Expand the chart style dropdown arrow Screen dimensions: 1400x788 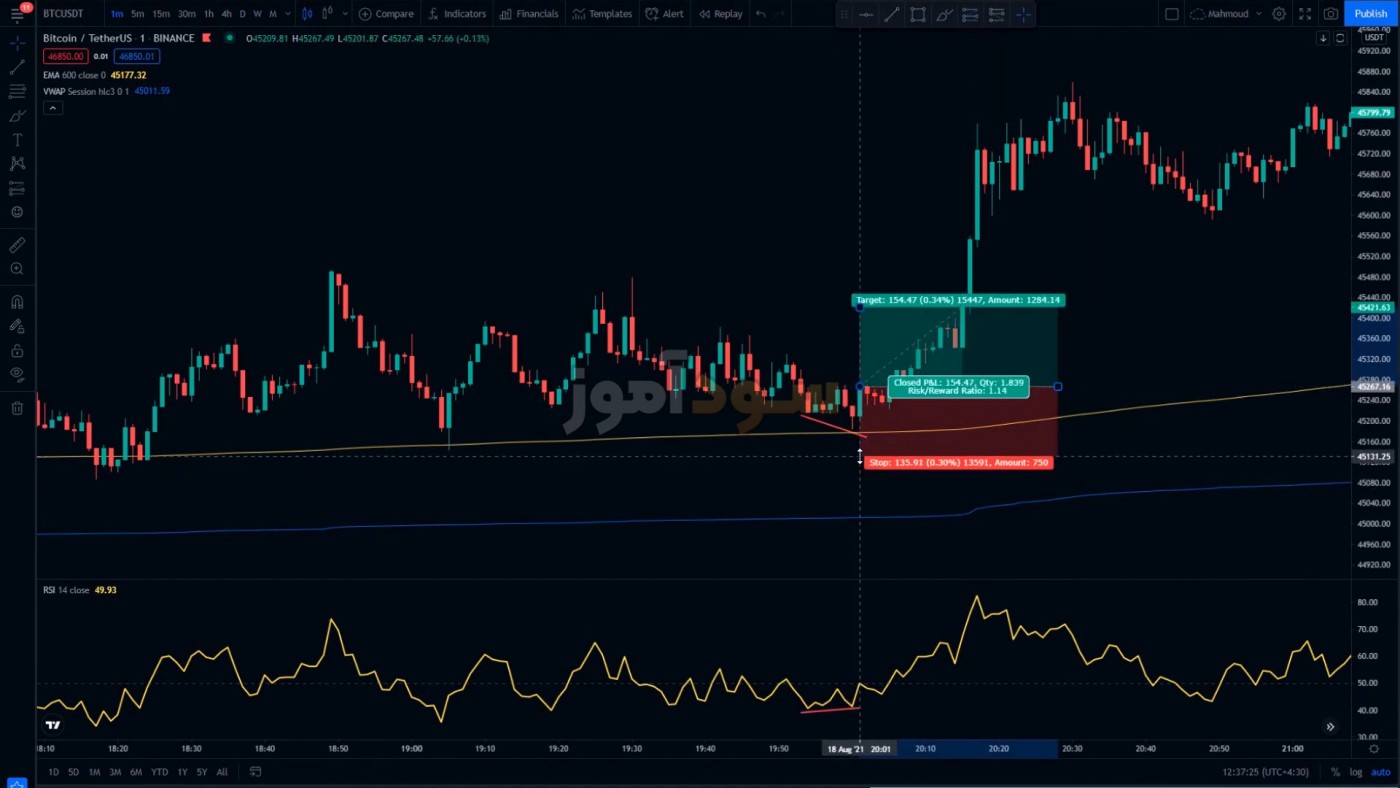pyautogui.click(x=346, y=14)
